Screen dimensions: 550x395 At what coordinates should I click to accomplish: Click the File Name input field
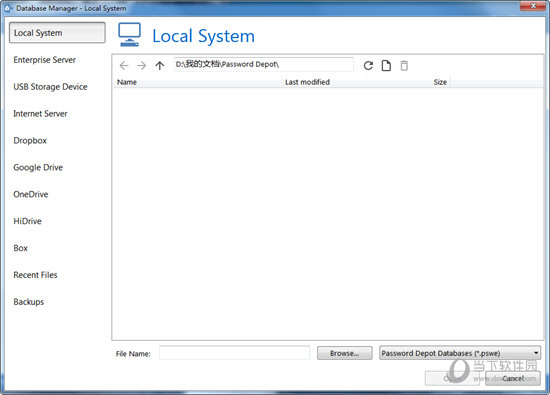(234, 353)
